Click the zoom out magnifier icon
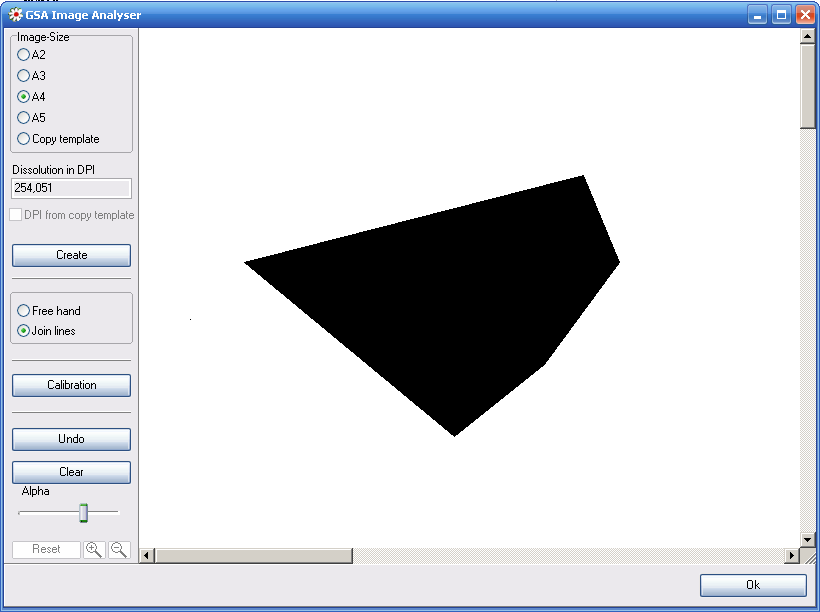820x612 pixels. [x=119, y=549]
